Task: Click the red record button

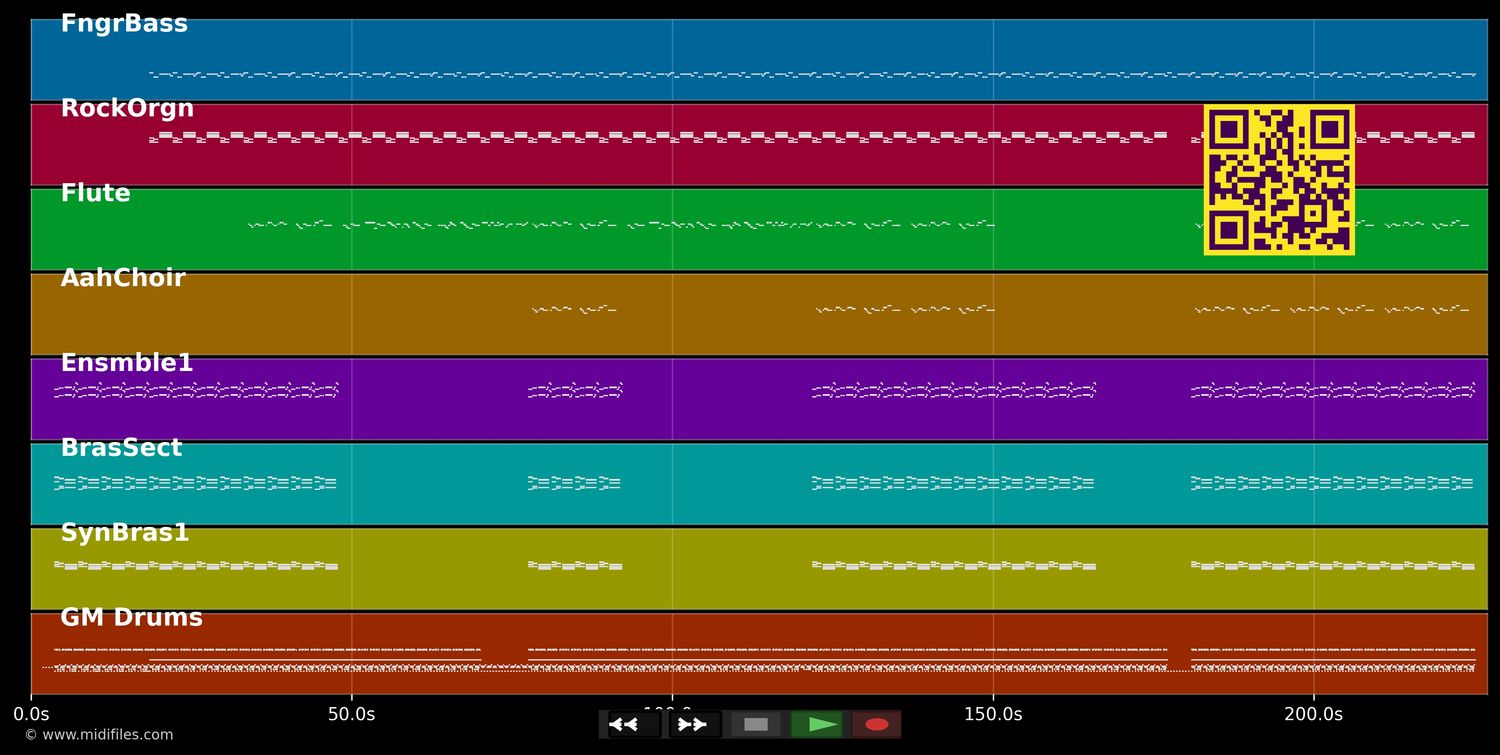Action: point(876,725)
